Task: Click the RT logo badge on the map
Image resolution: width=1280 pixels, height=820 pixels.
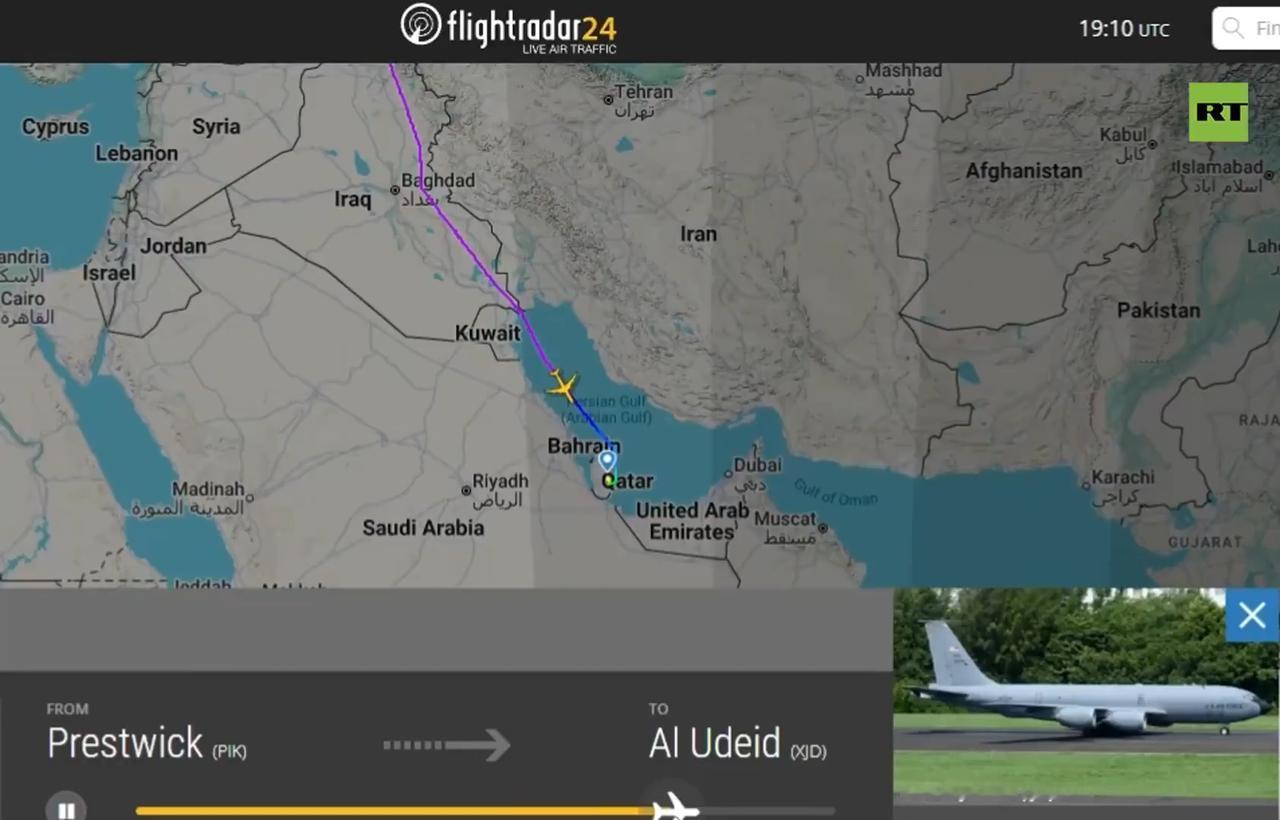Action: point(1218,112)
